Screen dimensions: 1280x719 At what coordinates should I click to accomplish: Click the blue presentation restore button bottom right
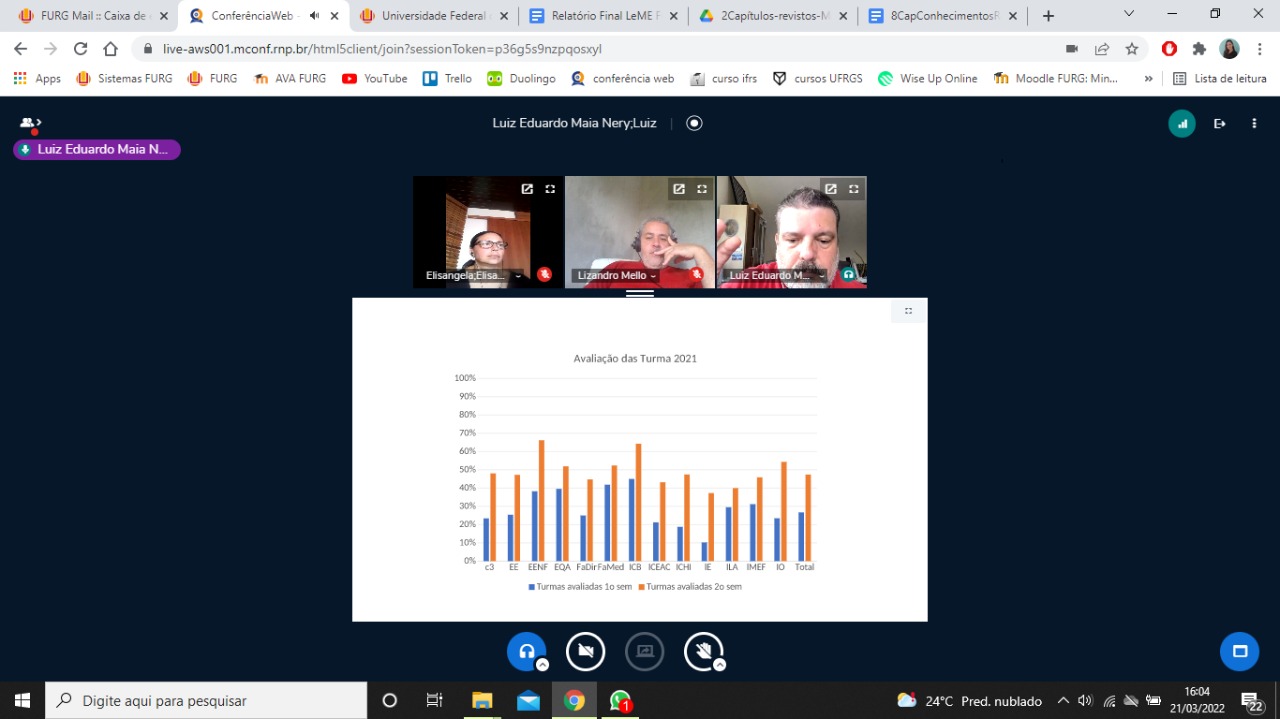1239,651
